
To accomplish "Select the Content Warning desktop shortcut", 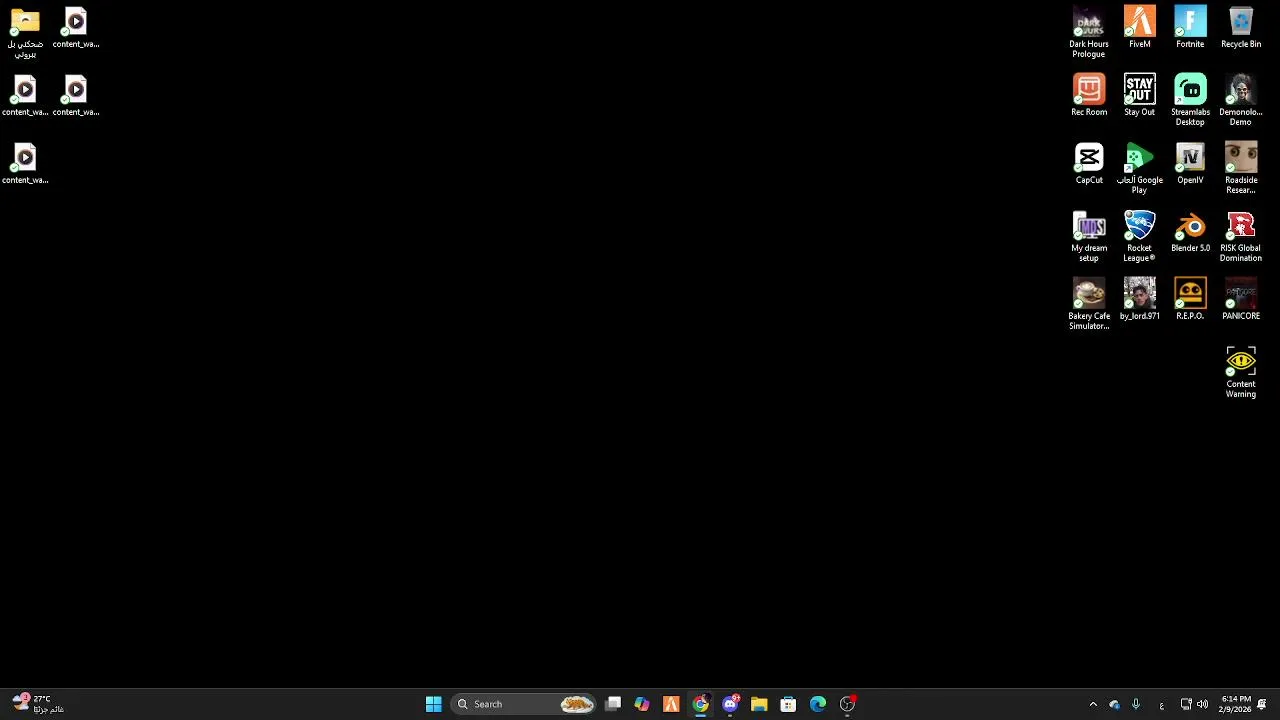I will [x=1241, y=372].
